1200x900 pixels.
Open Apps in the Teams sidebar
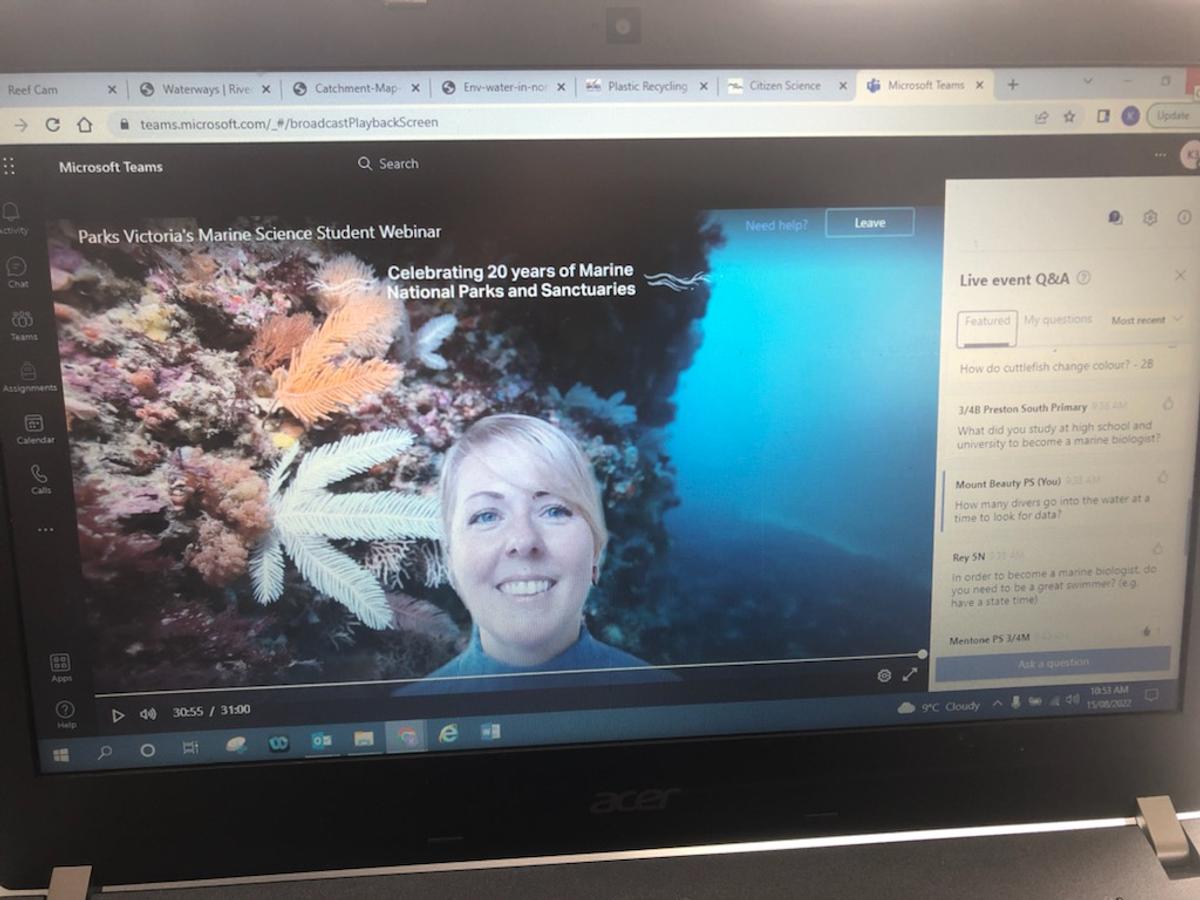click(60, 668)
